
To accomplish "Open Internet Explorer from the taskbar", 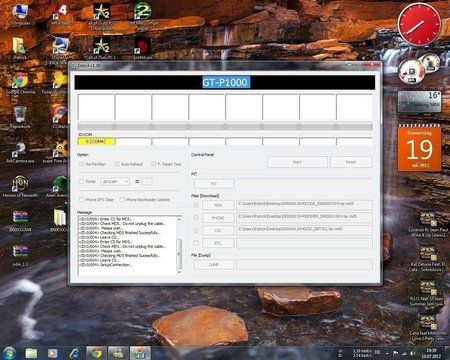I will pyautogui.click(x=74, y=353).
